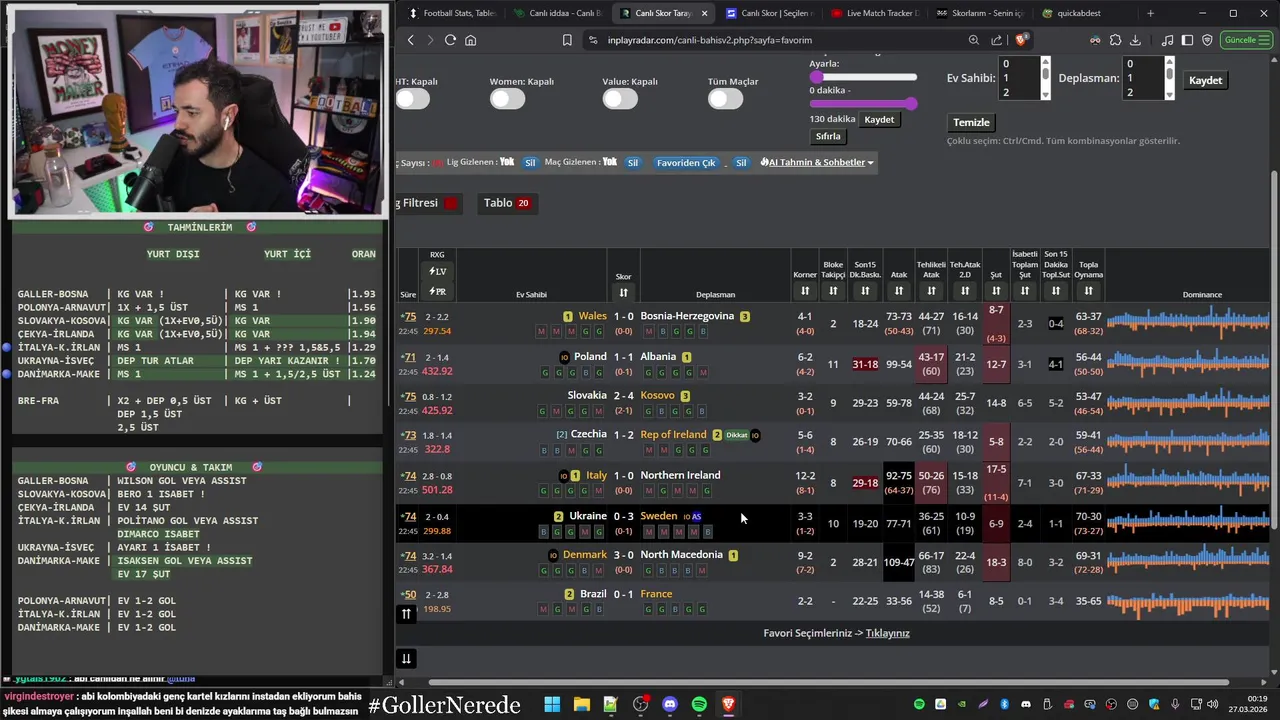1280x720 pixels.
Task: Click Kaydet next to Deplasman list
Action: click(1205, 80)
